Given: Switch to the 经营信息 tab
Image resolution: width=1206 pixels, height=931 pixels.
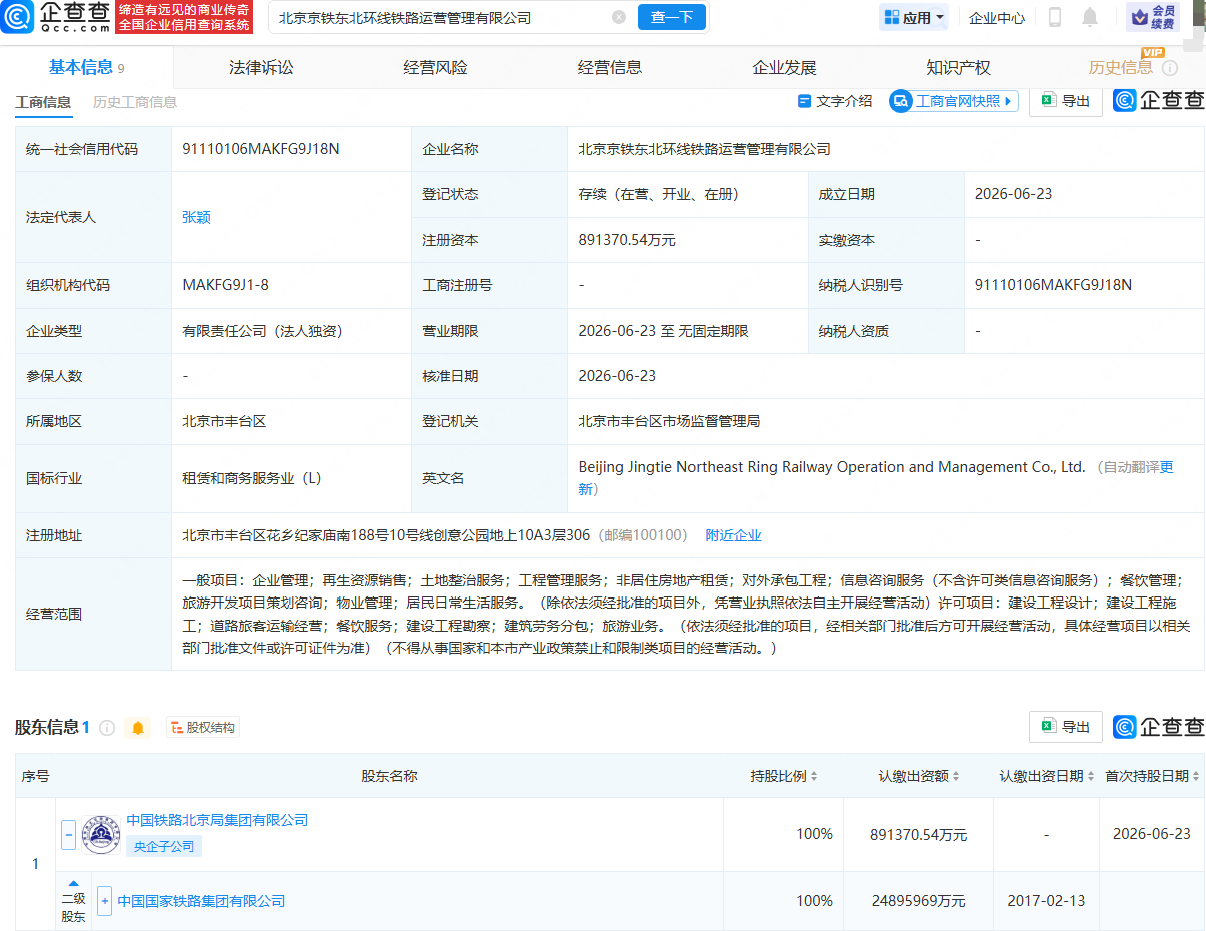Looking at the screenshot, I should pyautogui.click(x=610, y=68).
